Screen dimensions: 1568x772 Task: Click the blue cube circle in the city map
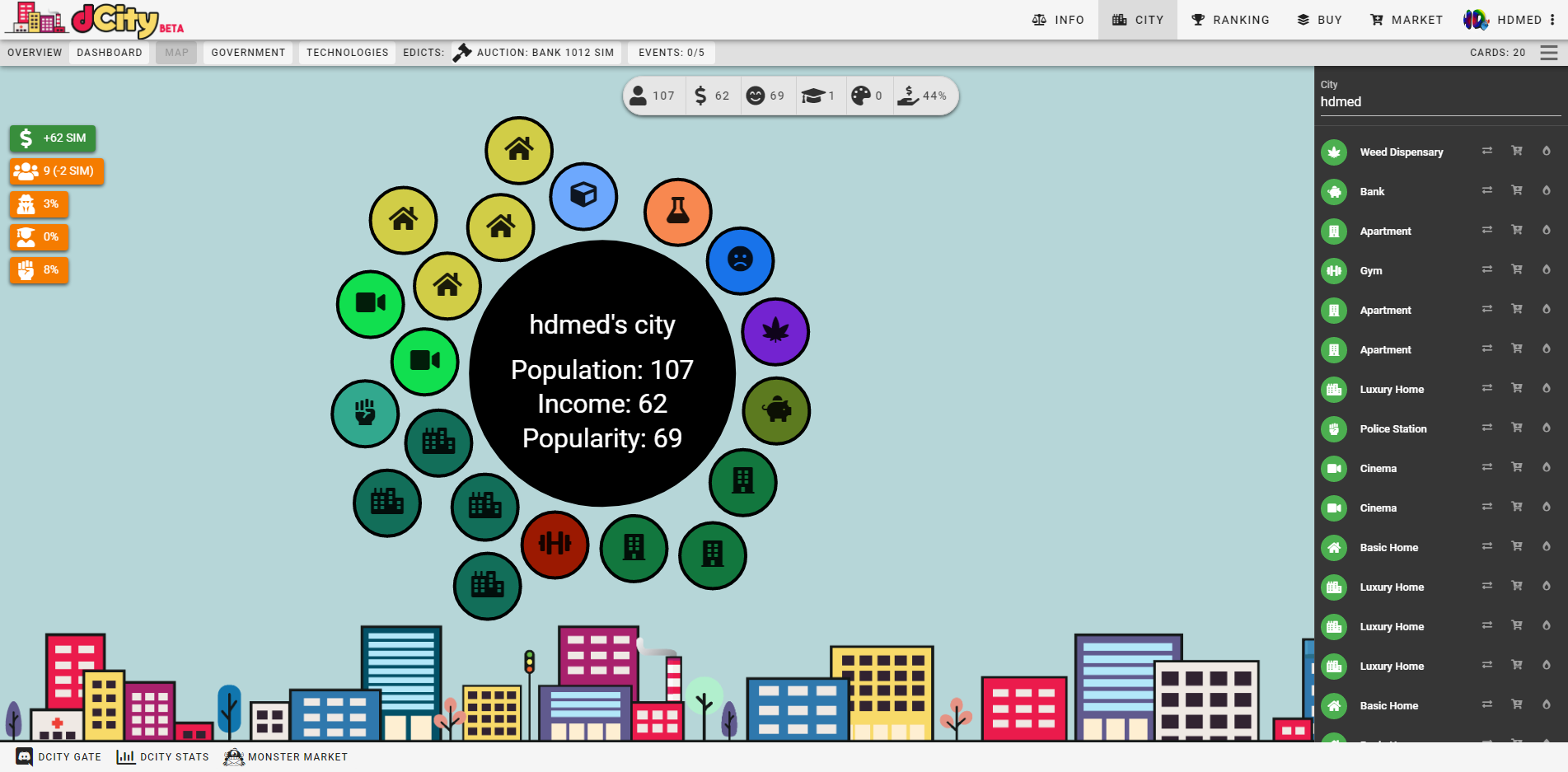tap(583, 196)
